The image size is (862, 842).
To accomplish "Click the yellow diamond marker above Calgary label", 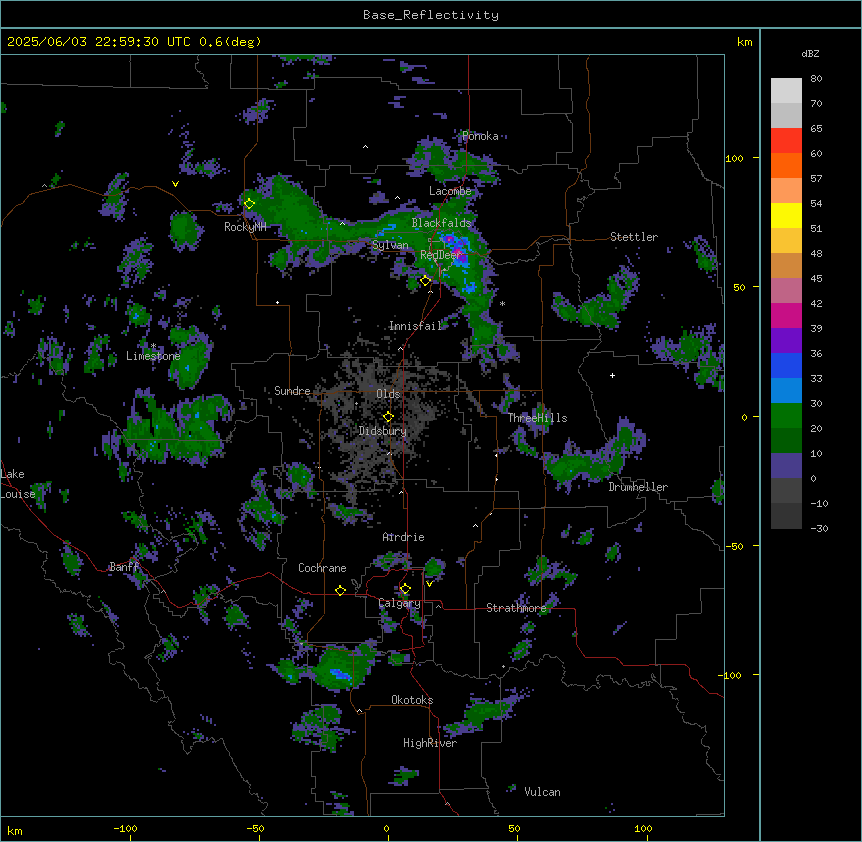I will click(x=405, y=589).
